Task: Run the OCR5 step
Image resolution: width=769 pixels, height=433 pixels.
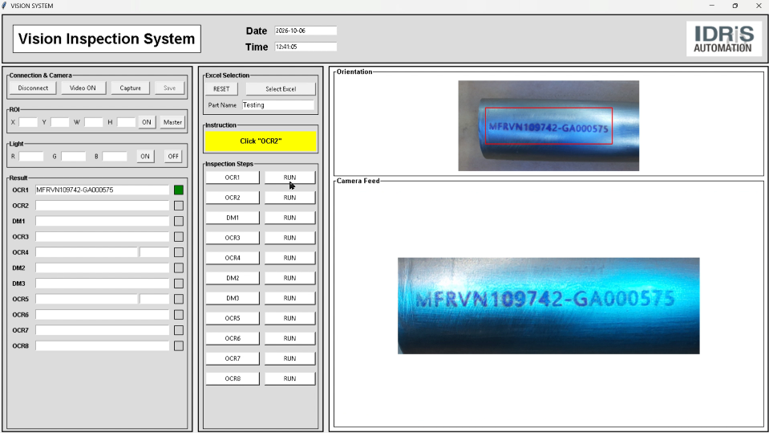Action: pyautogui.click(x=290, y=318)
